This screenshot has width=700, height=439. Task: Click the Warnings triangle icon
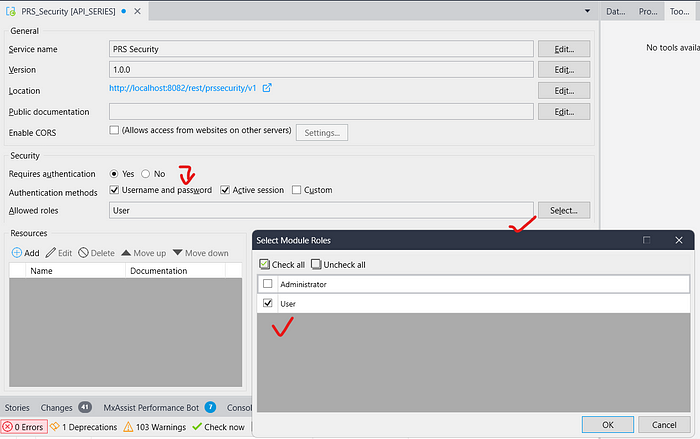pyautogui.click(x=128, y=427)
